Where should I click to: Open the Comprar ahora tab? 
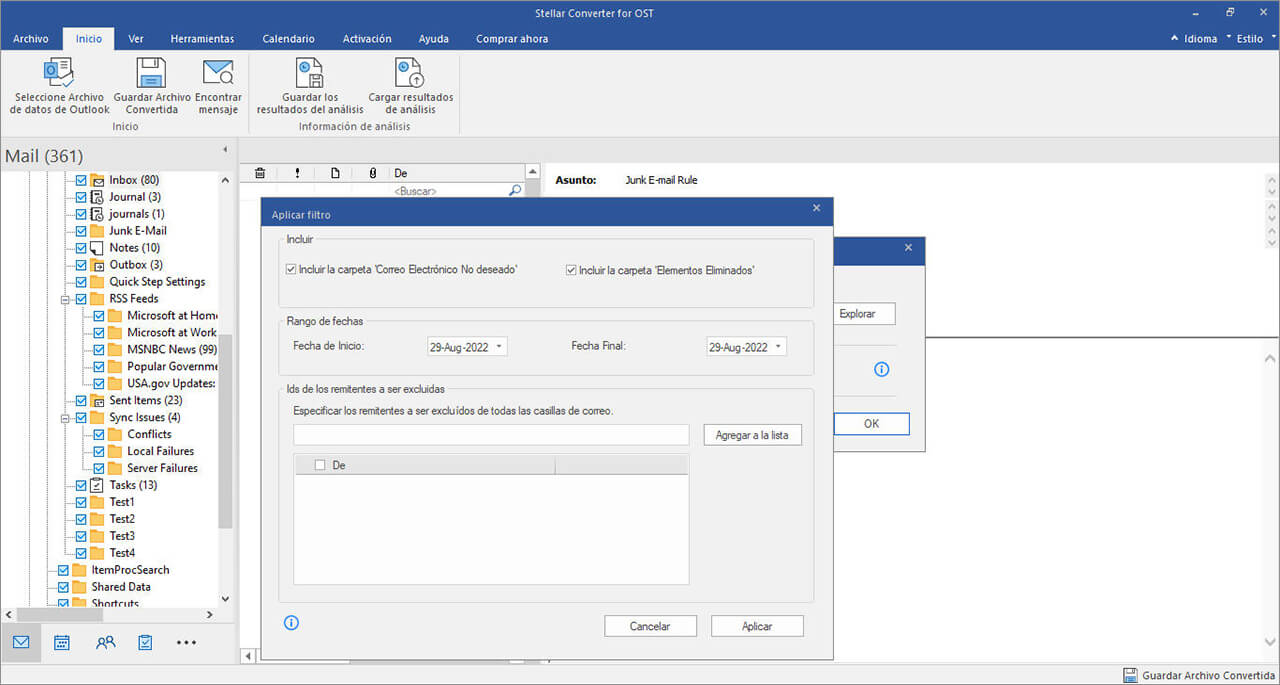pos(512,39)
